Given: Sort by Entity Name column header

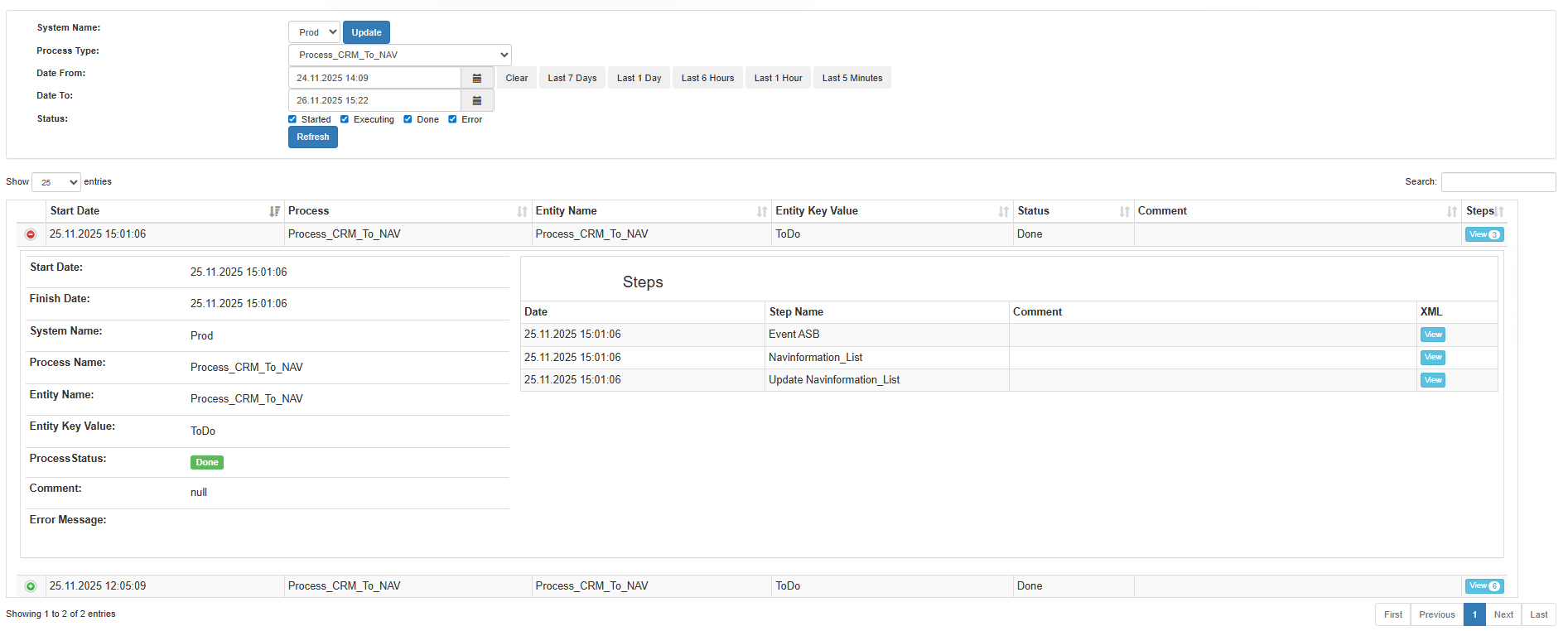Looking at the screenshot, I should point(651,211).
